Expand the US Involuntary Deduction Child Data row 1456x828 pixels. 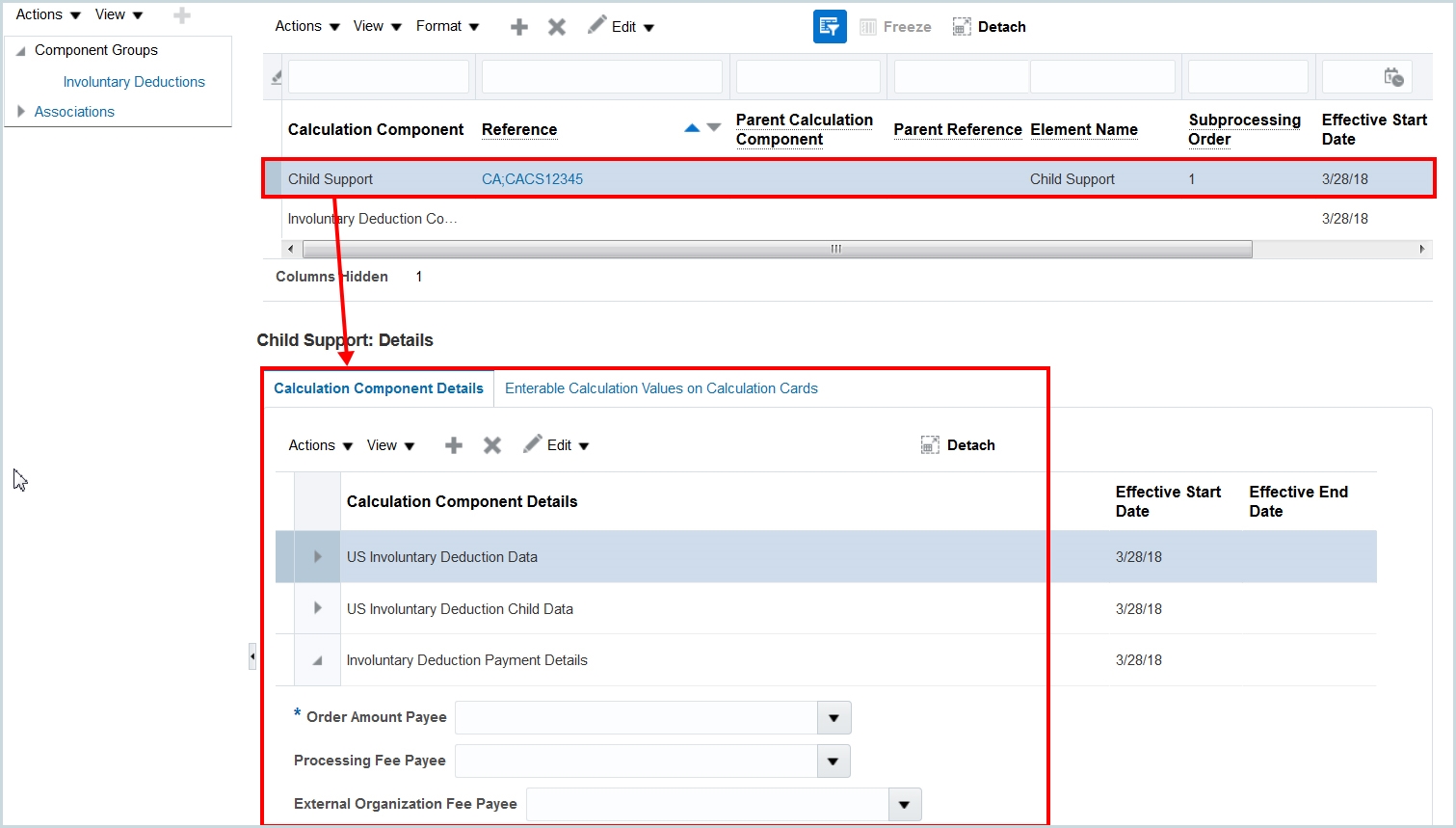pyautogui.click(x=317, y=608)
